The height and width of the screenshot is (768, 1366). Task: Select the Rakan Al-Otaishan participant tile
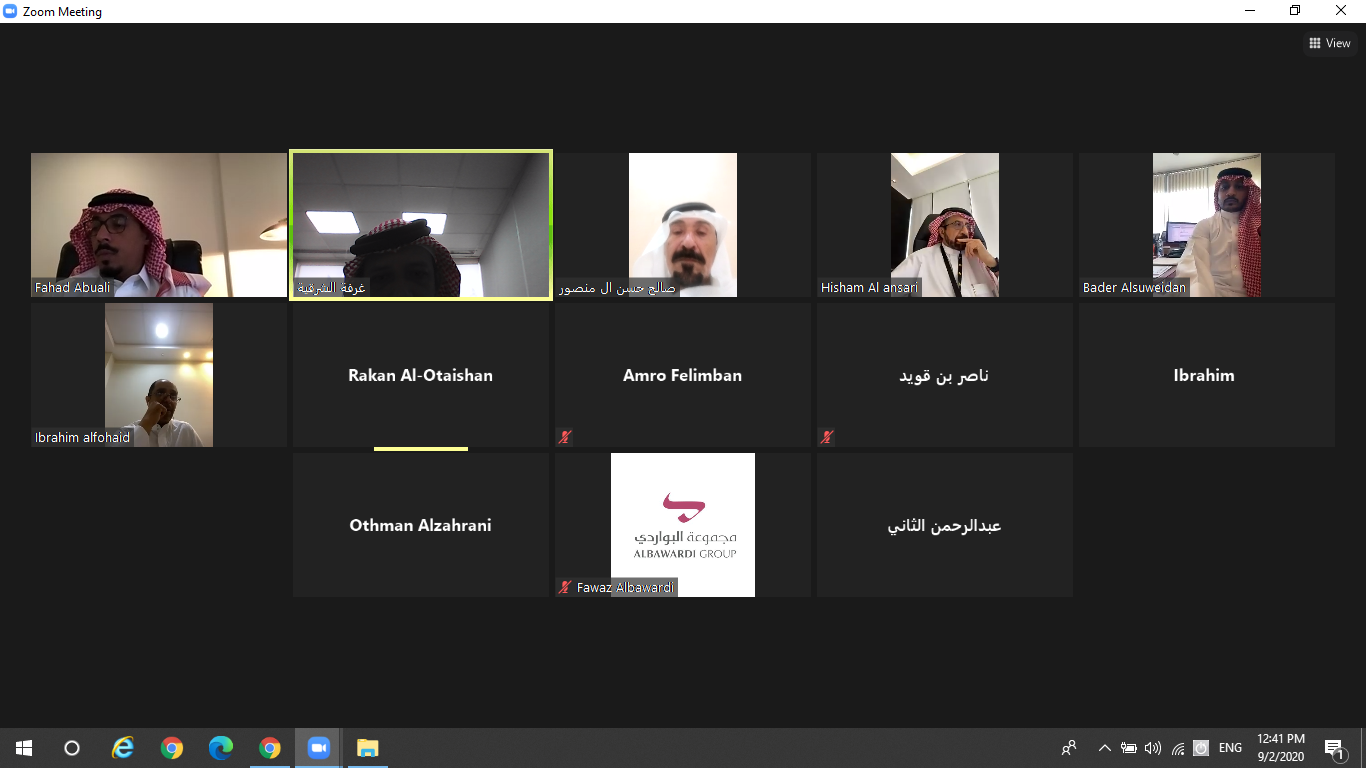coord(420,375)
